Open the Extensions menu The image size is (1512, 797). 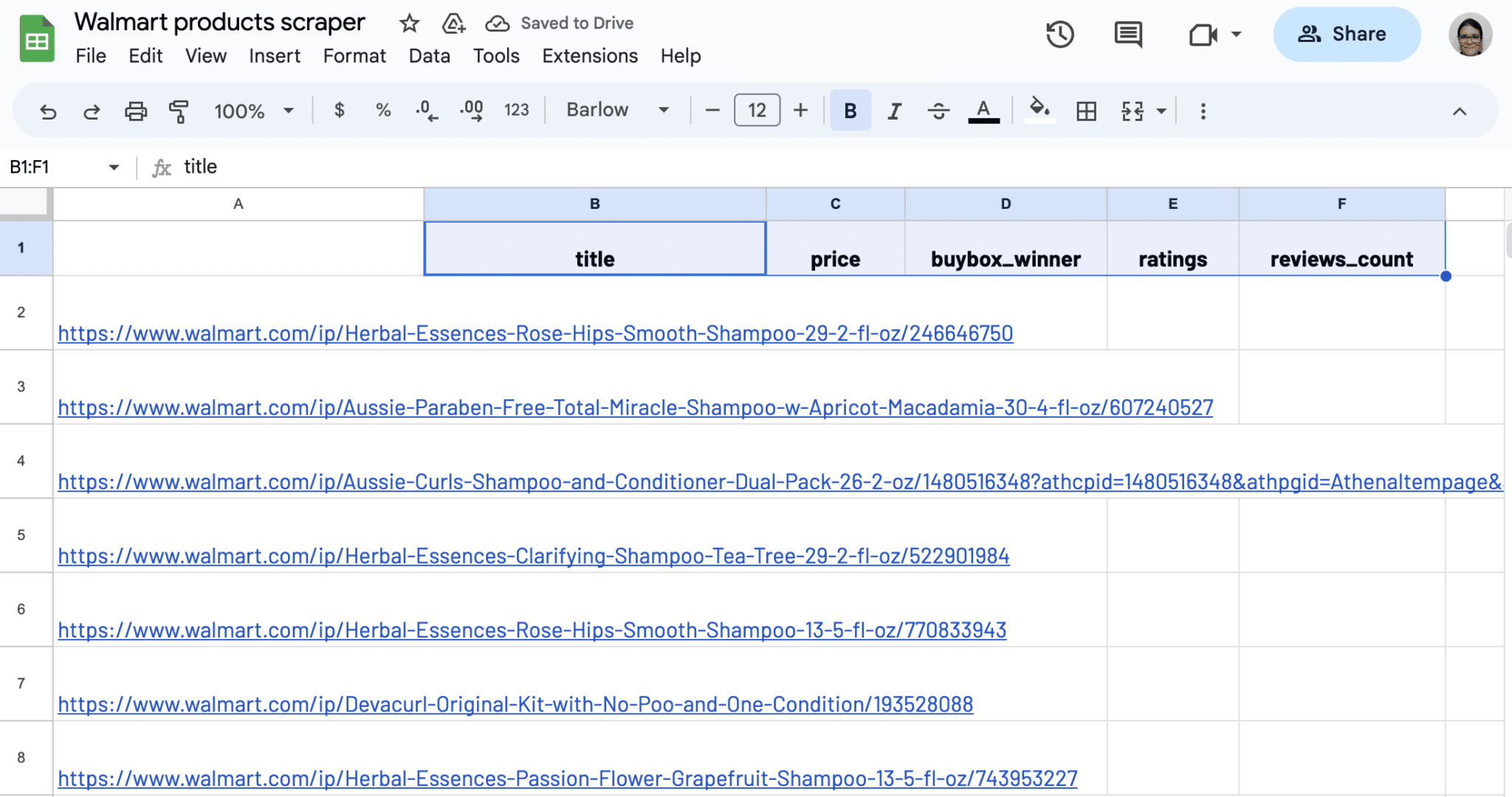coord(589,55)
